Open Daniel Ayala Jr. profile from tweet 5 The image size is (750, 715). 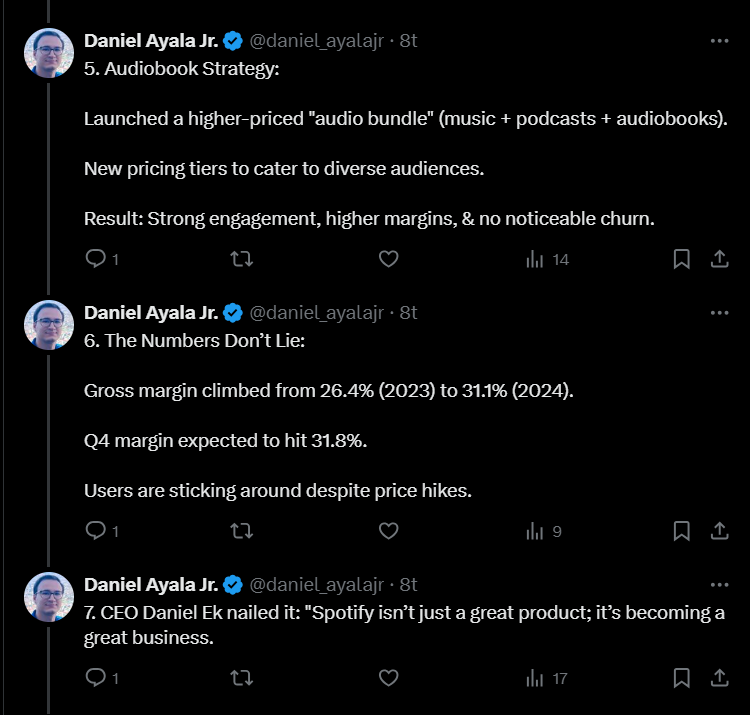coord(151,41)
